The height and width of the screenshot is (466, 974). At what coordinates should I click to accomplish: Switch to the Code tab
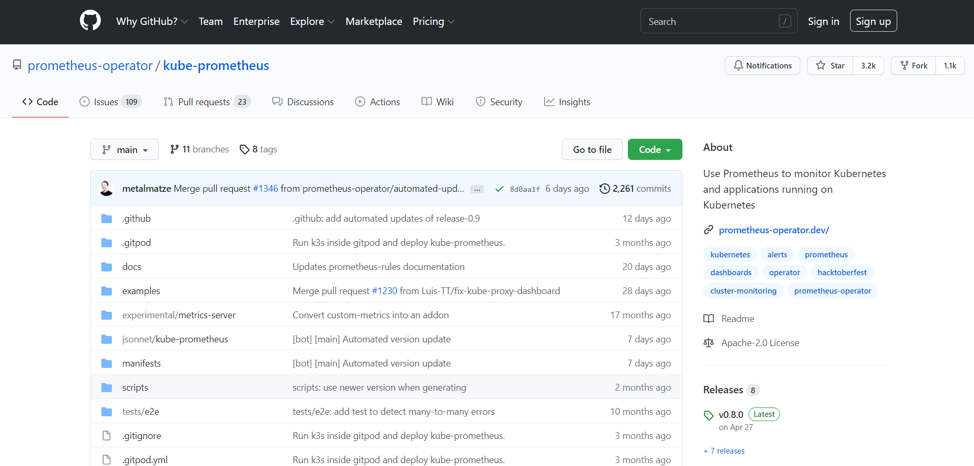(x=40, y=102)
